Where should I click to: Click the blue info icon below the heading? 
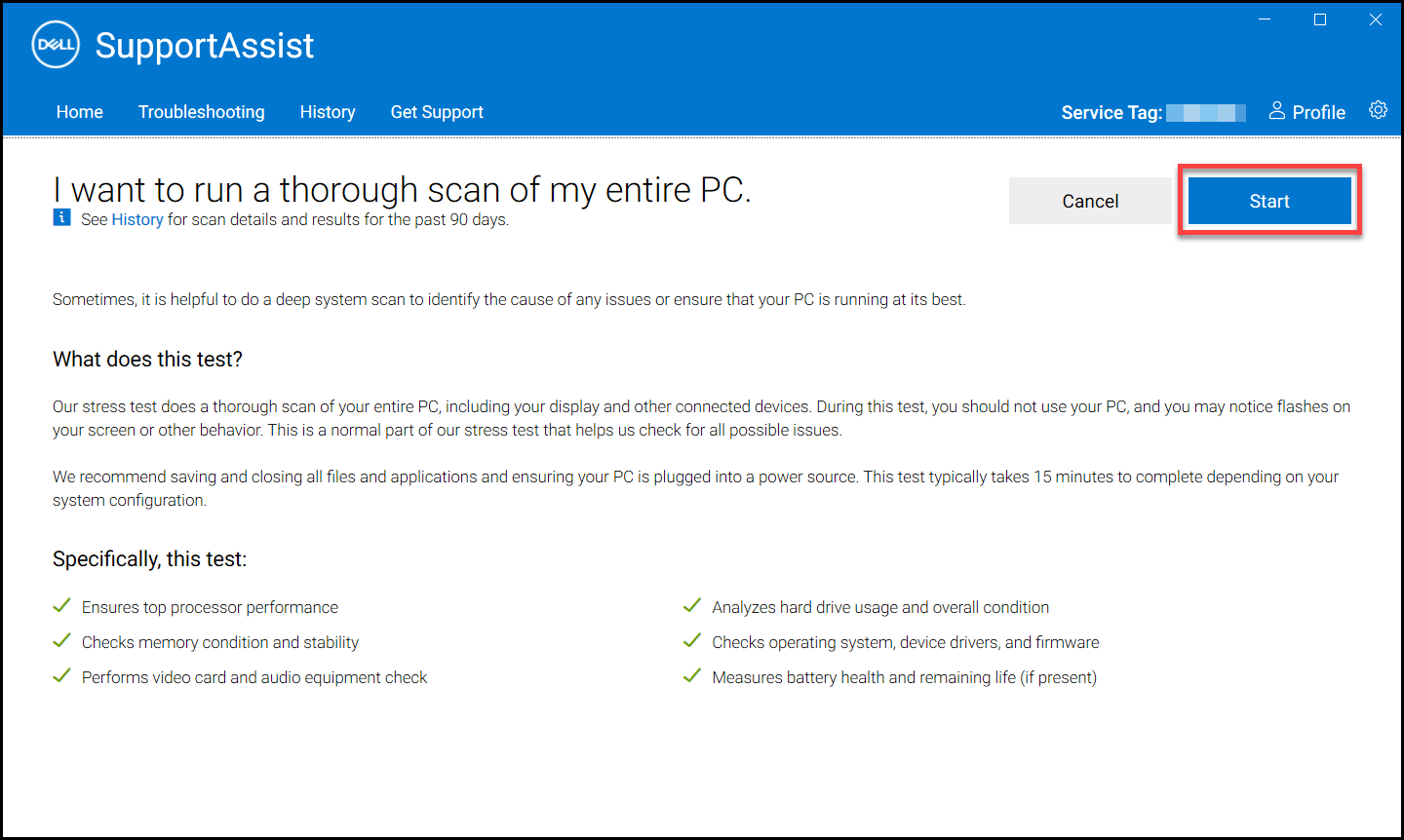[61, 217]
